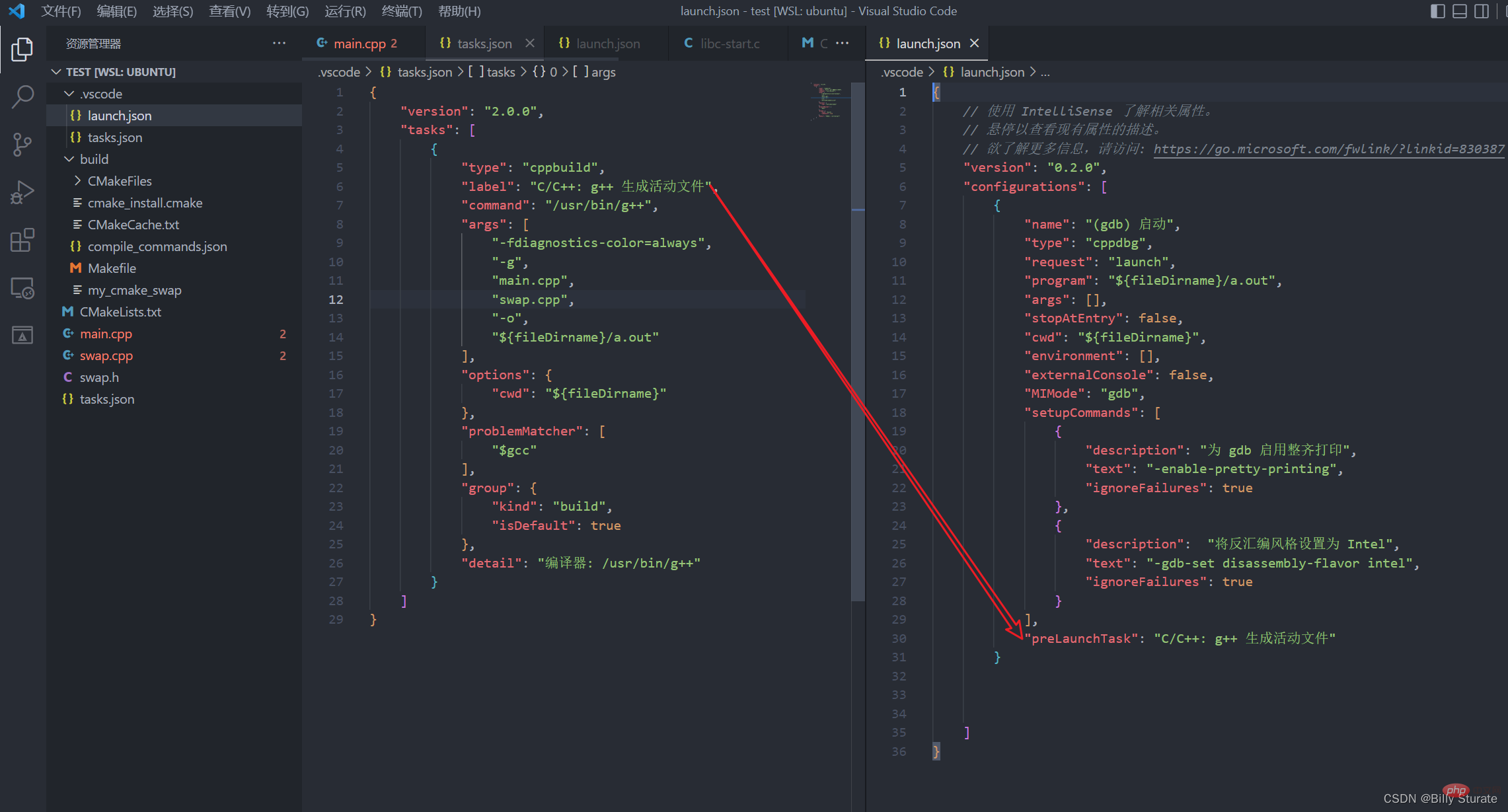Open the 终端(T) menu
This screenshot has width=1508, height=812.
[x=402, y=11]
